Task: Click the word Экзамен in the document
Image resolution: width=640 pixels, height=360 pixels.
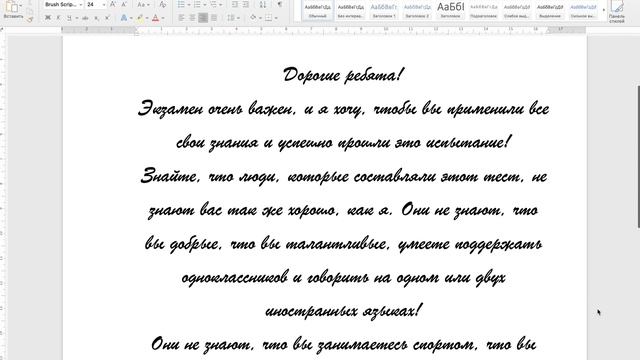Action: point(170,109)
